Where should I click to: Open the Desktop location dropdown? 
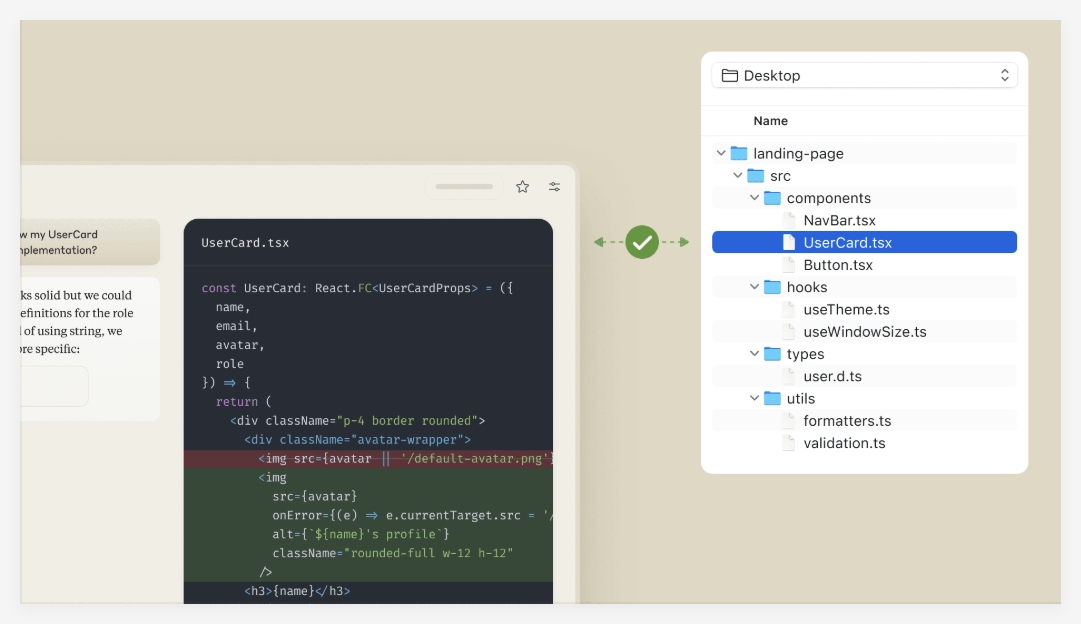point(1004,74)
